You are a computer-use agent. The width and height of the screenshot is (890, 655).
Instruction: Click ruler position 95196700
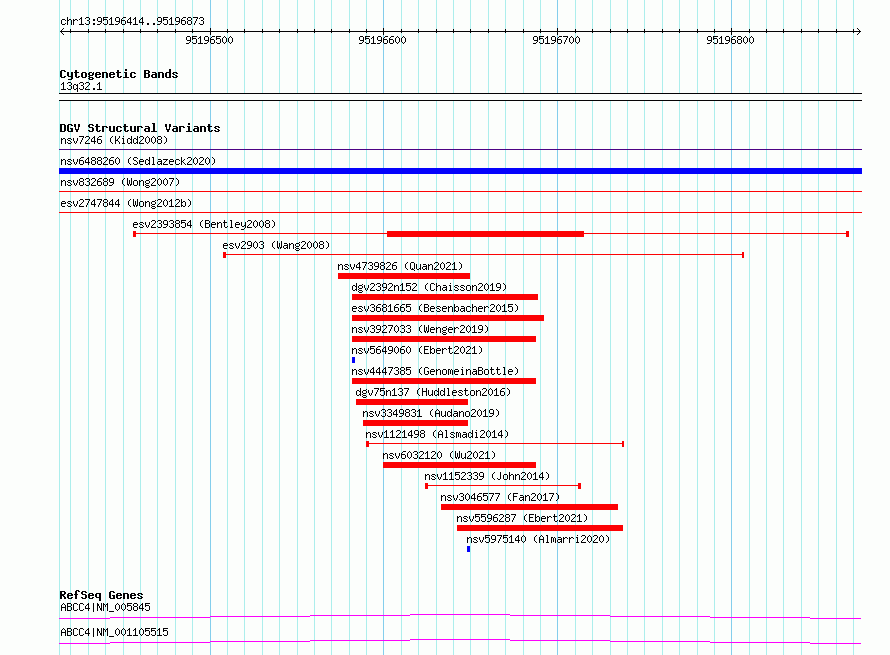[x=556, y=40]
